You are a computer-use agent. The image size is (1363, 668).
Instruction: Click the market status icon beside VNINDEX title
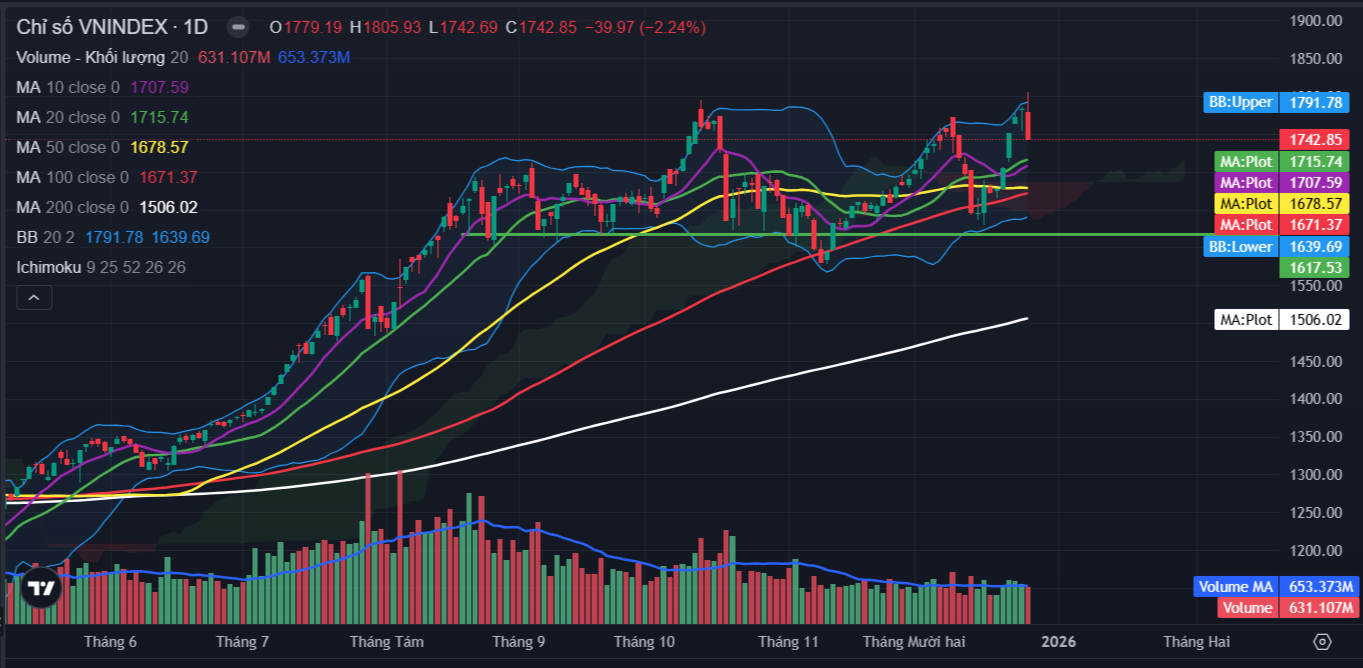(237, 27)
